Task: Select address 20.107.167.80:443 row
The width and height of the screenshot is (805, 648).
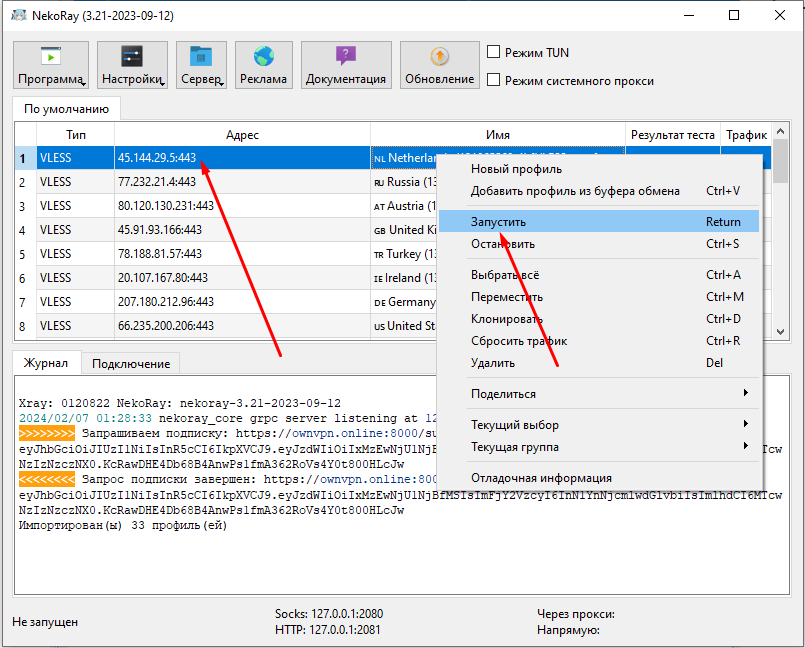Action: 242,278
